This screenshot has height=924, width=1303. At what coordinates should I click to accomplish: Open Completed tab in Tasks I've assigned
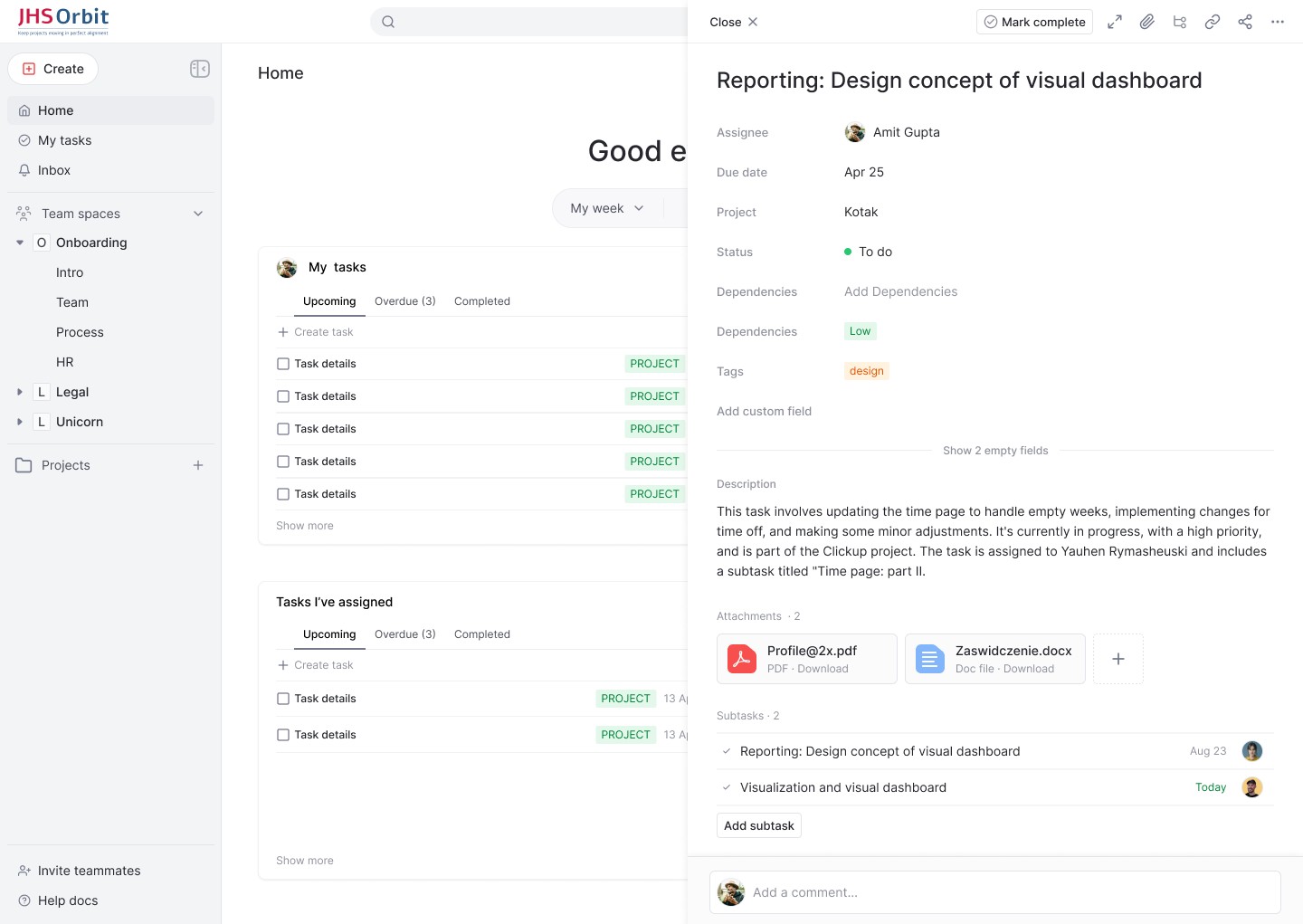click(x=482, y=634)
